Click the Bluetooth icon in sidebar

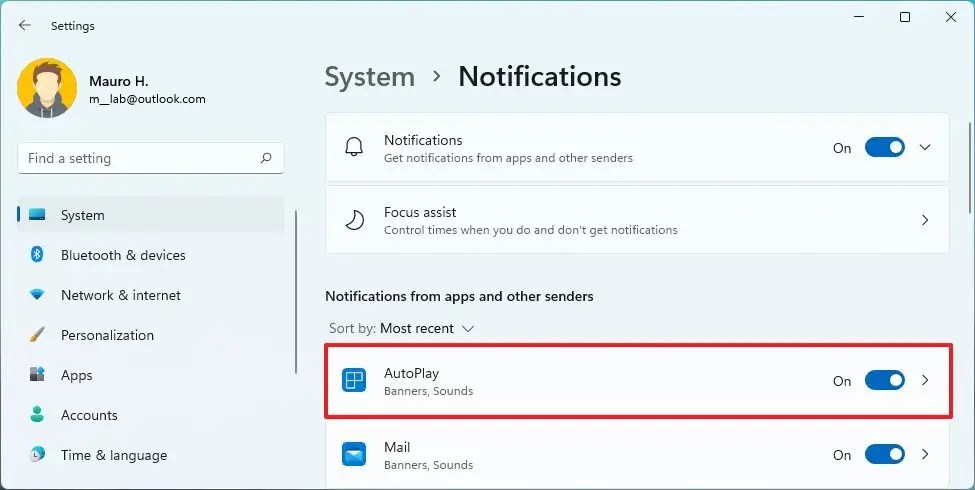click(x=37, y=254)
